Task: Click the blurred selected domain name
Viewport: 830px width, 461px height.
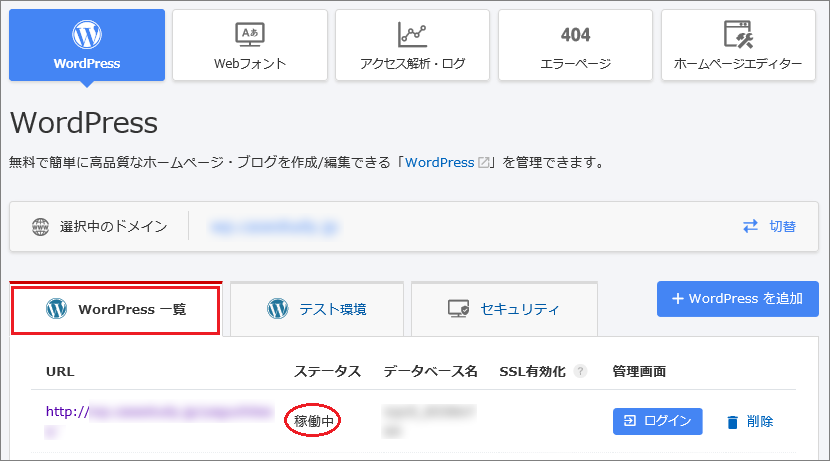Action: point(274,227)
